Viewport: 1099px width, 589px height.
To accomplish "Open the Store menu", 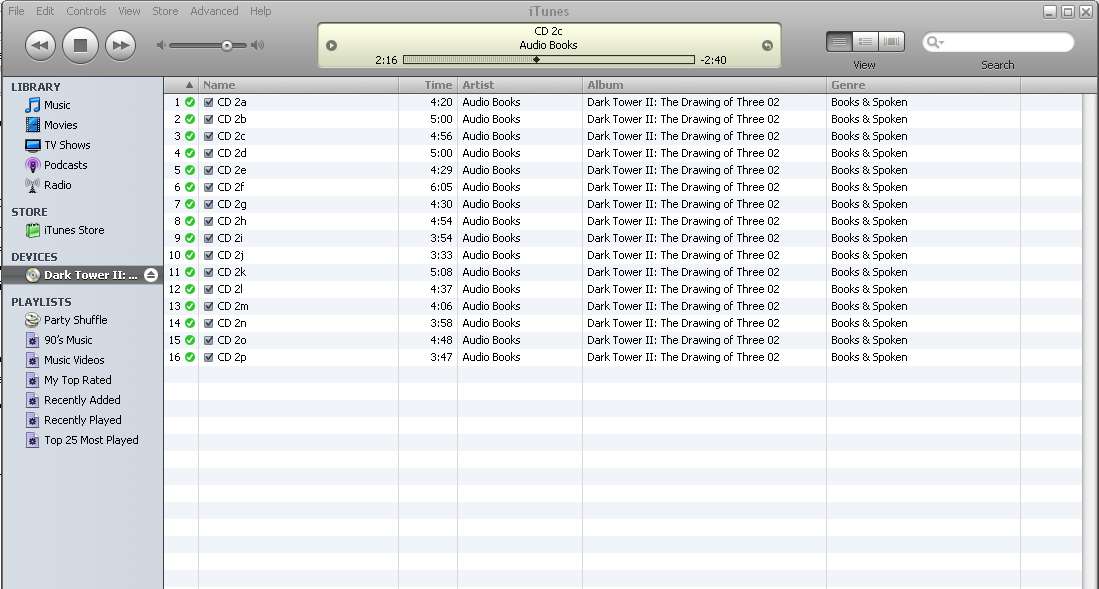I will tap(165, 11).
